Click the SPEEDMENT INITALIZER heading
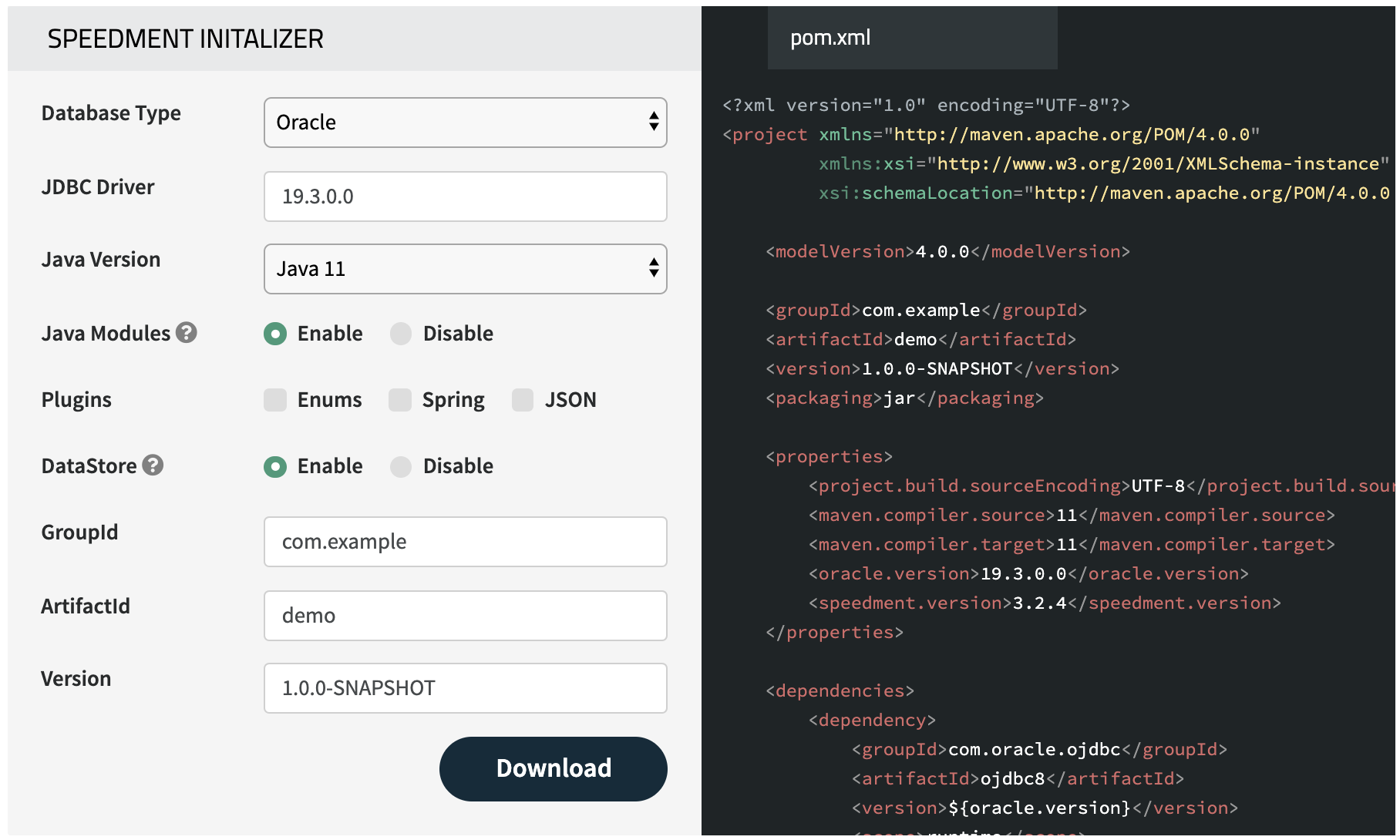 point(186,39)
